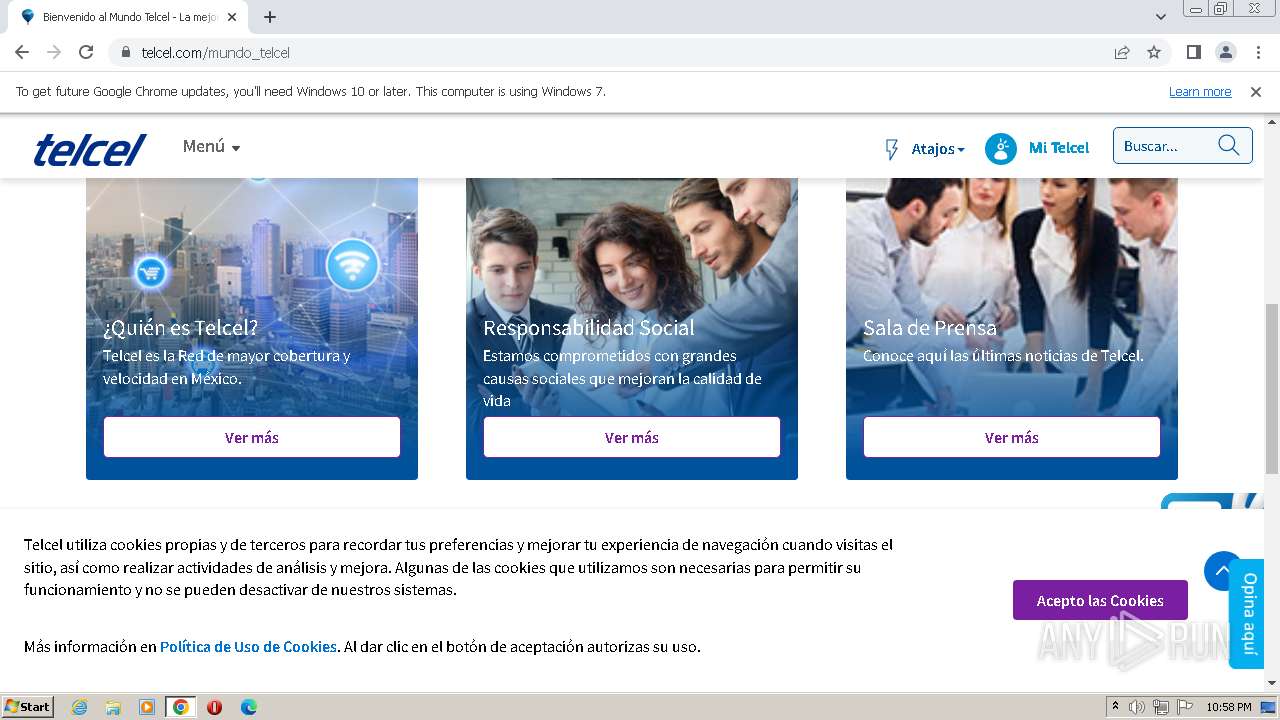
Task: Click the search magnifier icon
Action: point(1229,146)
